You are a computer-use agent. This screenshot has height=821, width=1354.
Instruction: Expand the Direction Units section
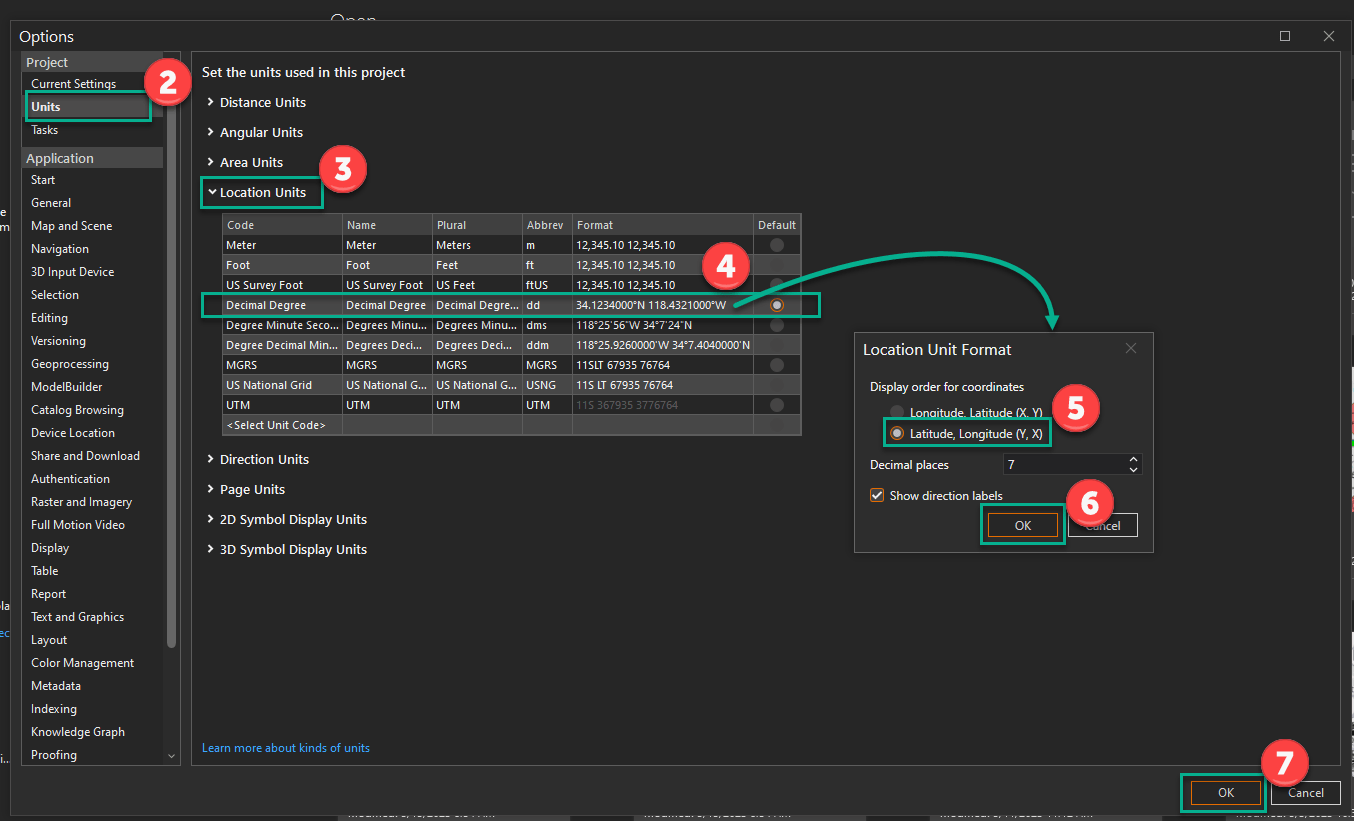264,459
